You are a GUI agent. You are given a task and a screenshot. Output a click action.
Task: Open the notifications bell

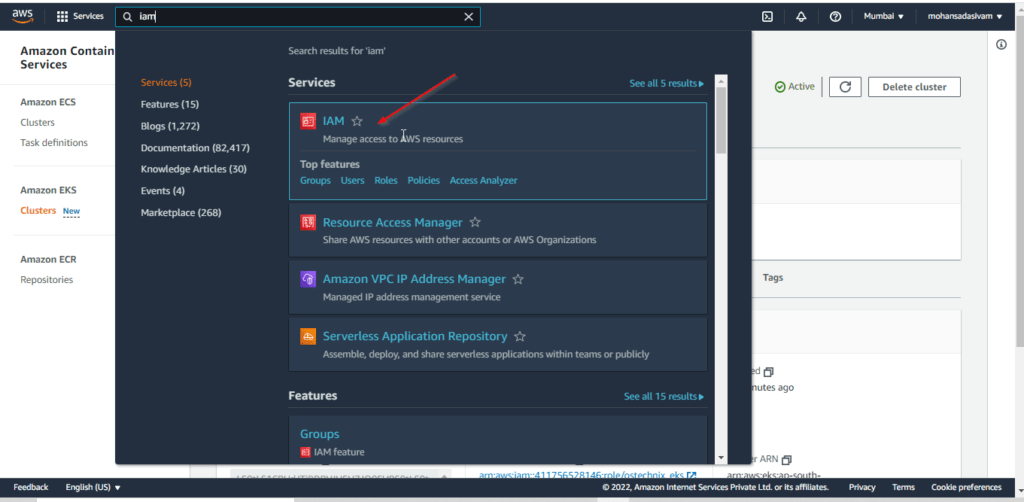tap(801, 17)
